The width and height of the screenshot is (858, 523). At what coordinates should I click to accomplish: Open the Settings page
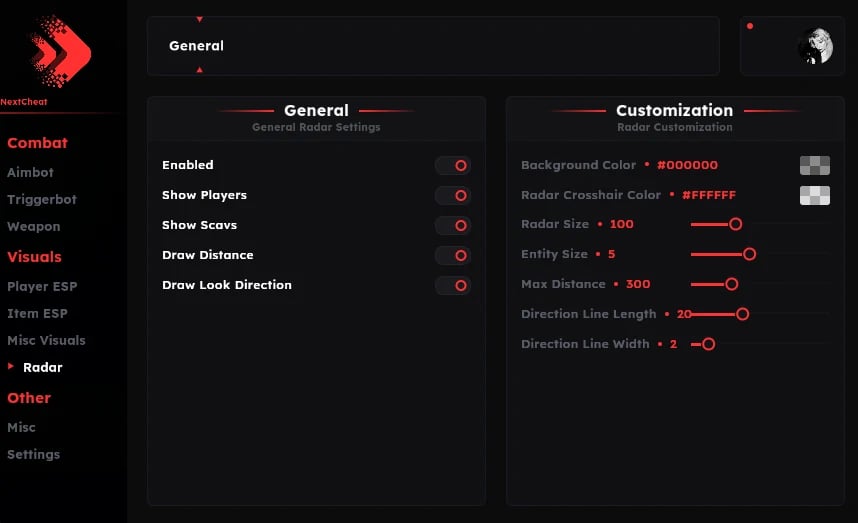coord(34,454)
